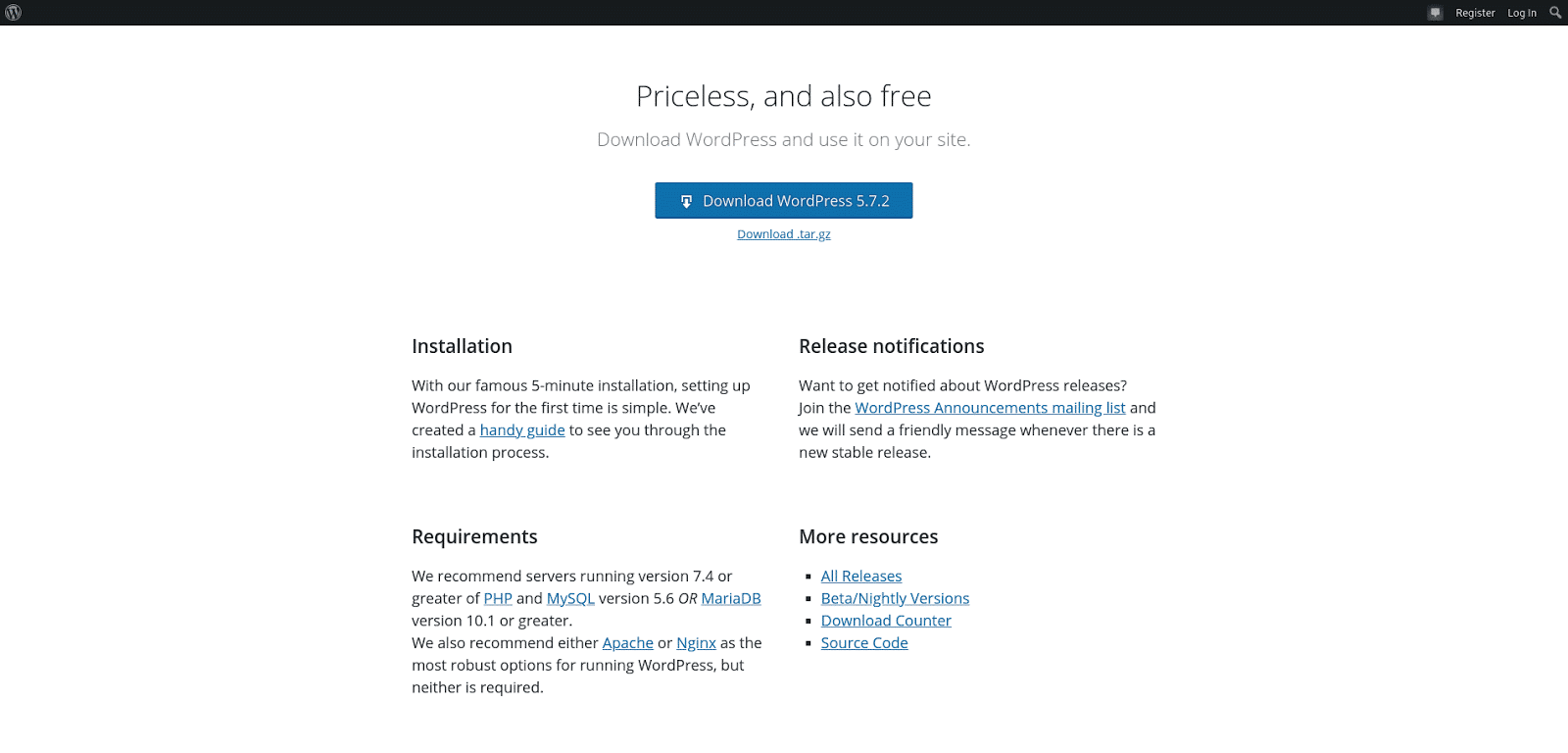Viewport: 1568px width, 753px height.
Task: Open search using the magnifier icon
Action: [1555, 12]
